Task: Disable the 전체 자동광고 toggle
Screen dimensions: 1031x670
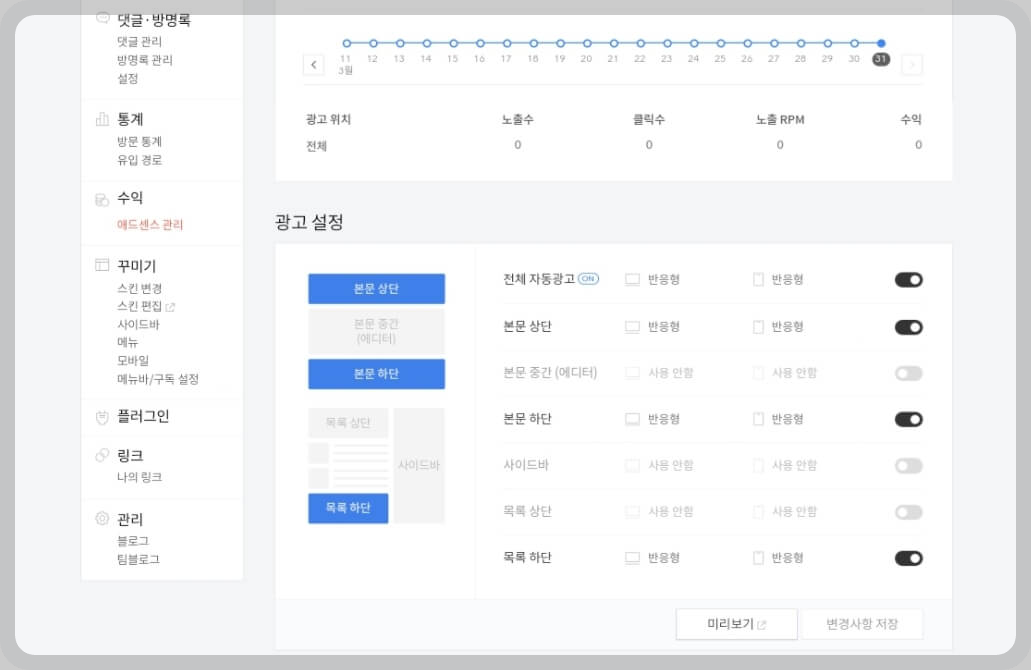Action: (908, 280)
